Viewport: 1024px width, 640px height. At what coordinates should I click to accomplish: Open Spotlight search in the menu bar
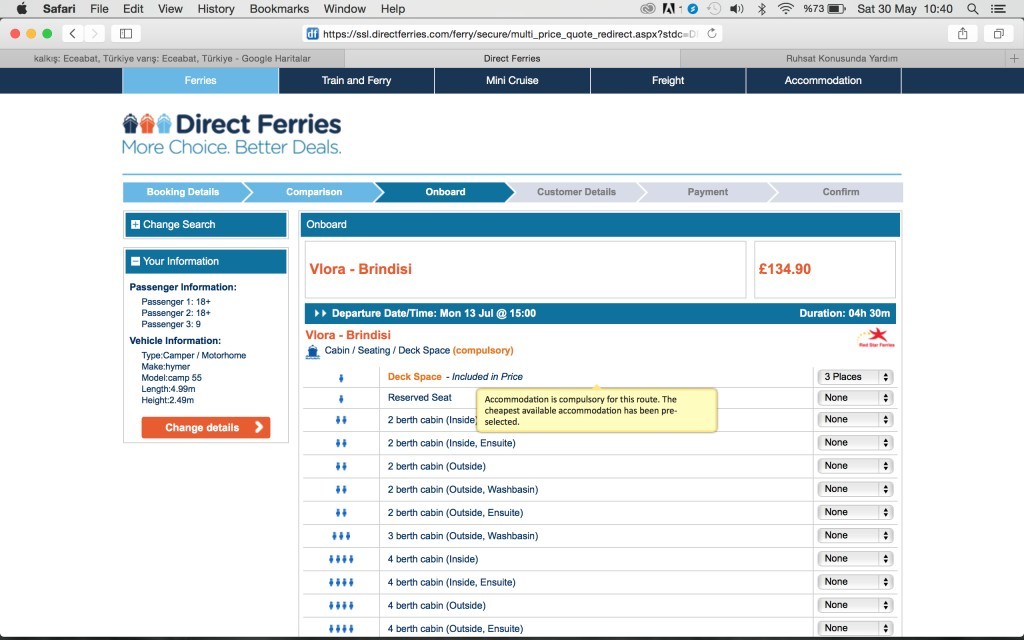pos(972,8)
